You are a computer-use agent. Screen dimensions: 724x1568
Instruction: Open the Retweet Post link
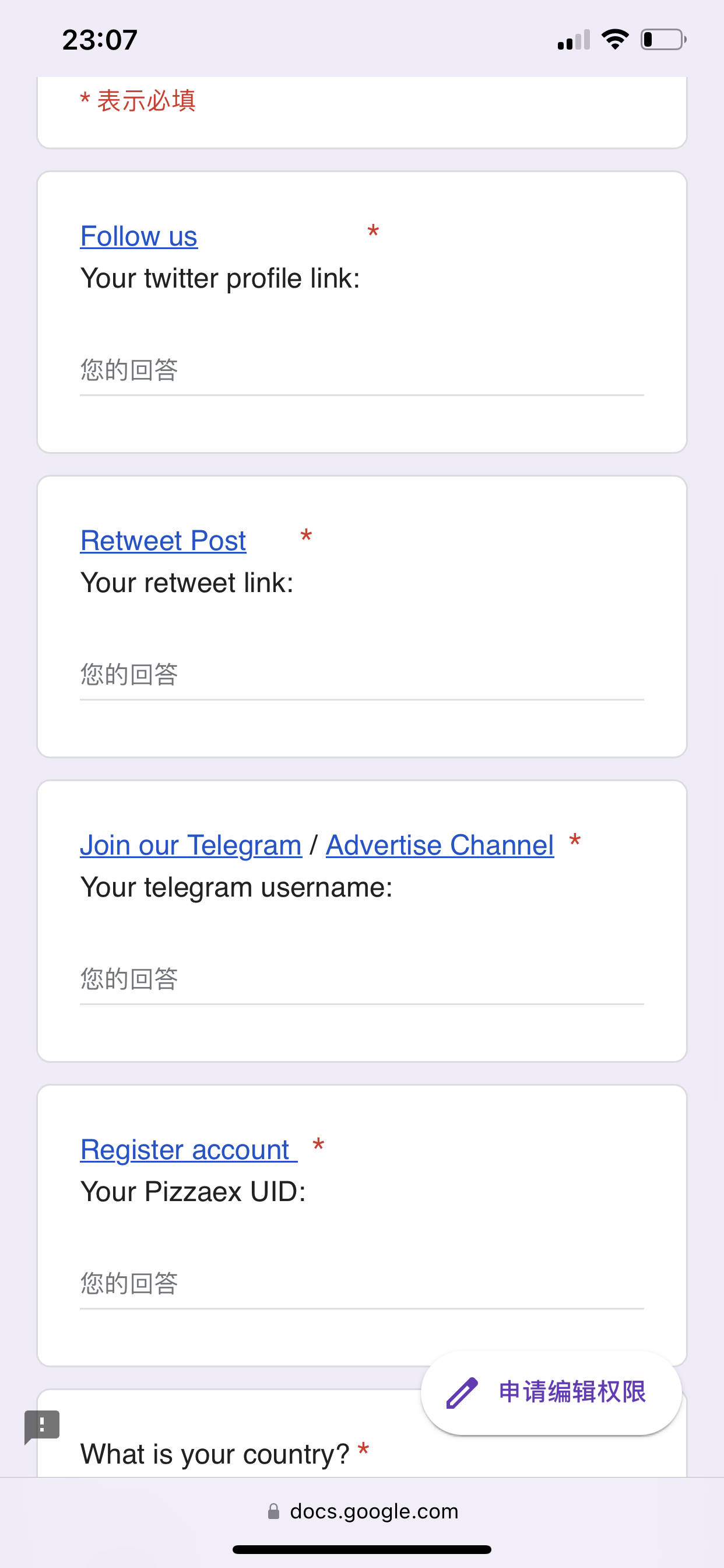[x=163, y=541]
